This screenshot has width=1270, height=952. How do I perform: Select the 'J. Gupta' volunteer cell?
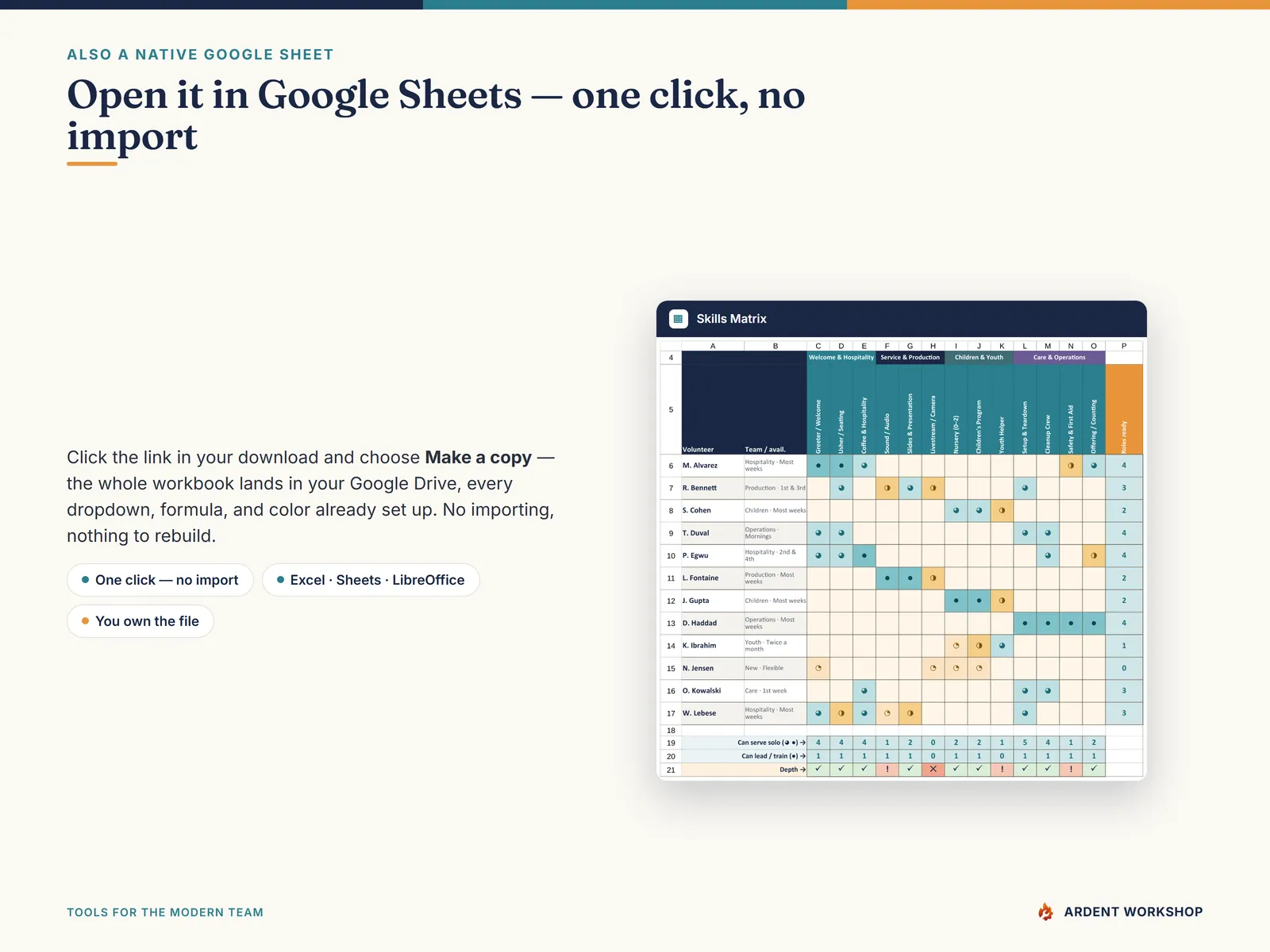[713, 601]
